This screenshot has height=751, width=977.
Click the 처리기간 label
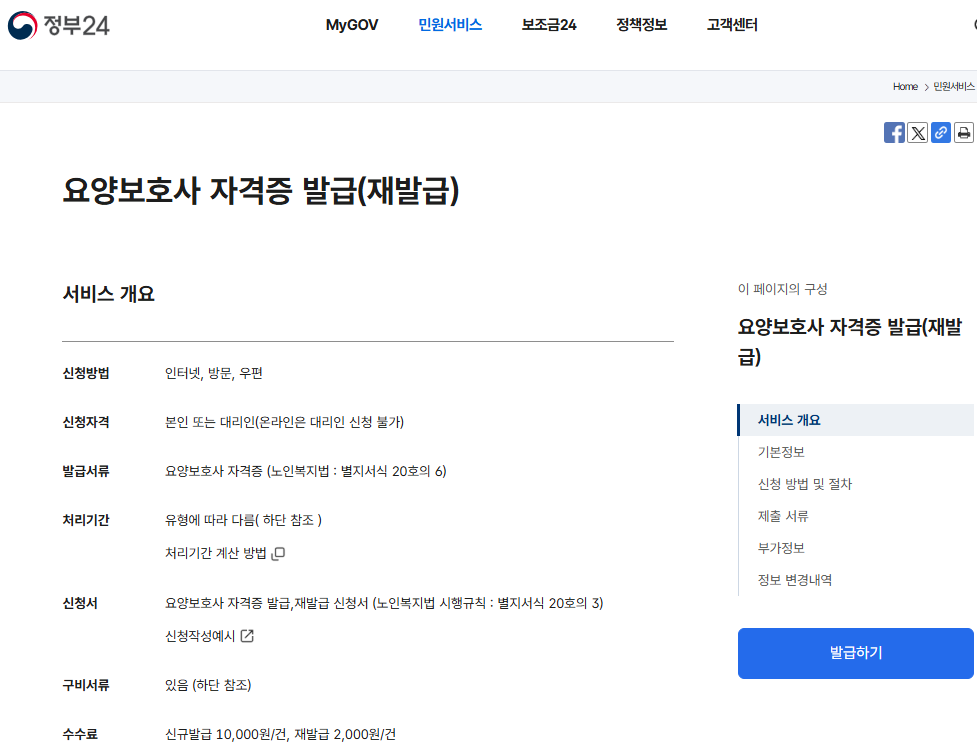coord(86,520)
